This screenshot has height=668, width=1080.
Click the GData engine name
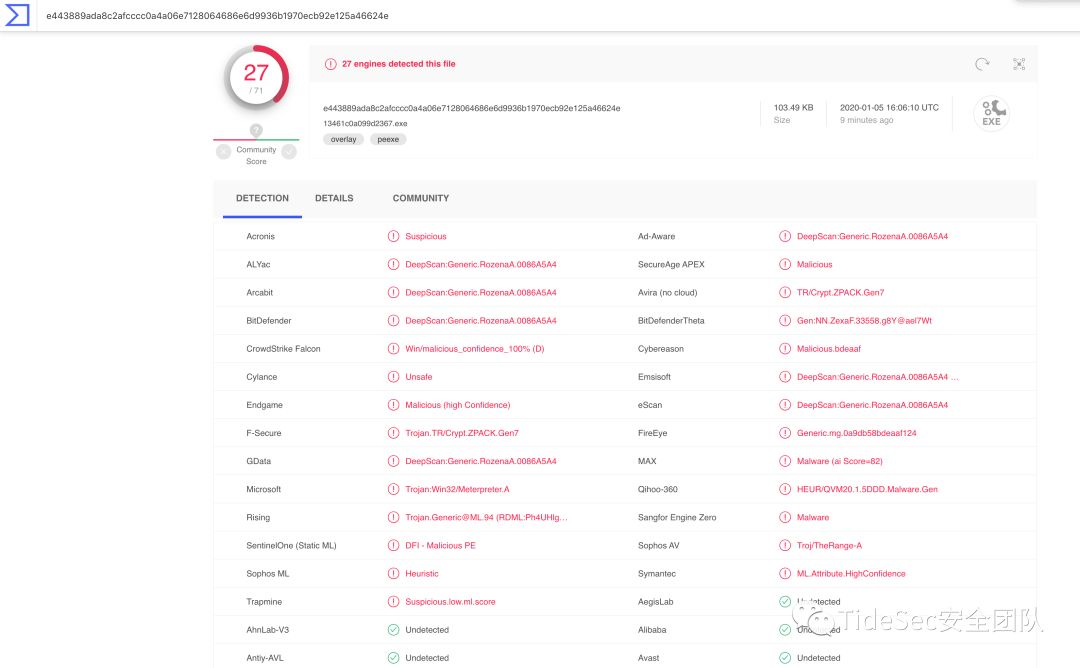258,461
